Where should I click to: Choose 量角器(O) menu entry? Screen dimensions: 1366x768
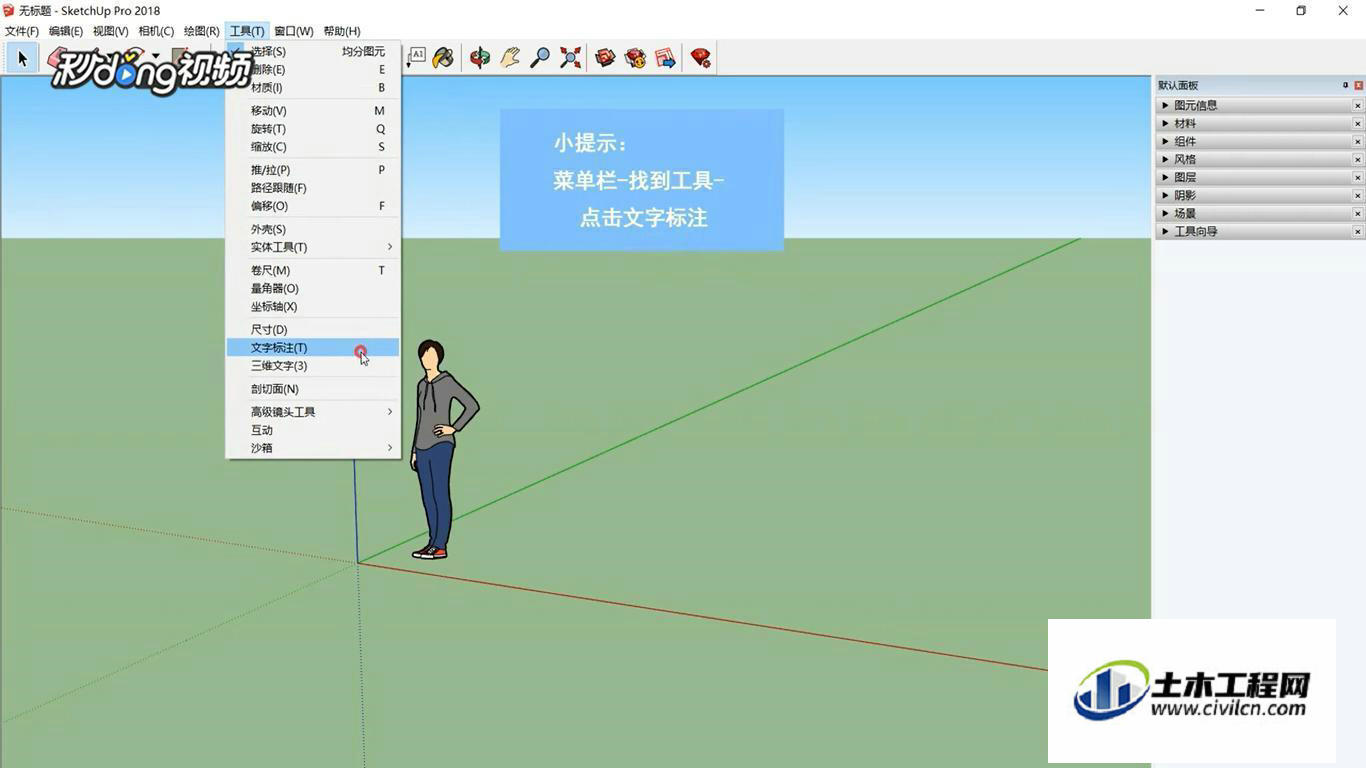[x=313, y=288]
